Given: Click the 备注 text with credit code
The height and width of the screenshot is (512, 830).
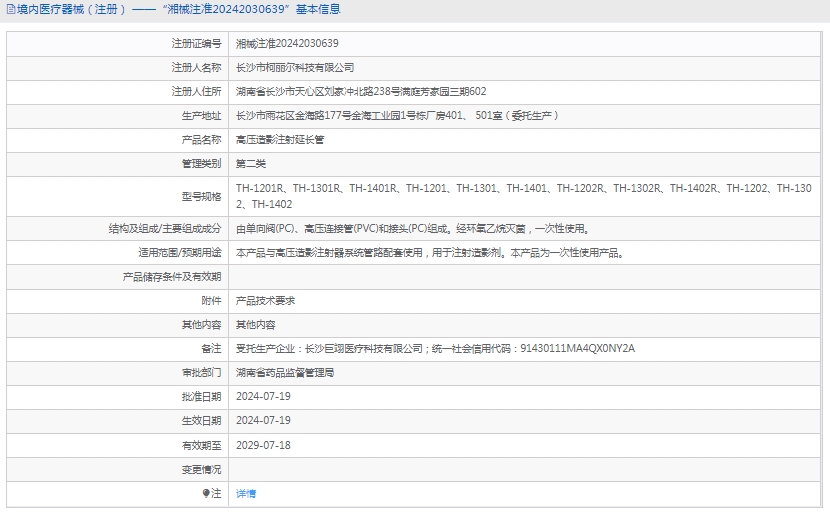Looking at the screenshot, I should tap(435, 349).
